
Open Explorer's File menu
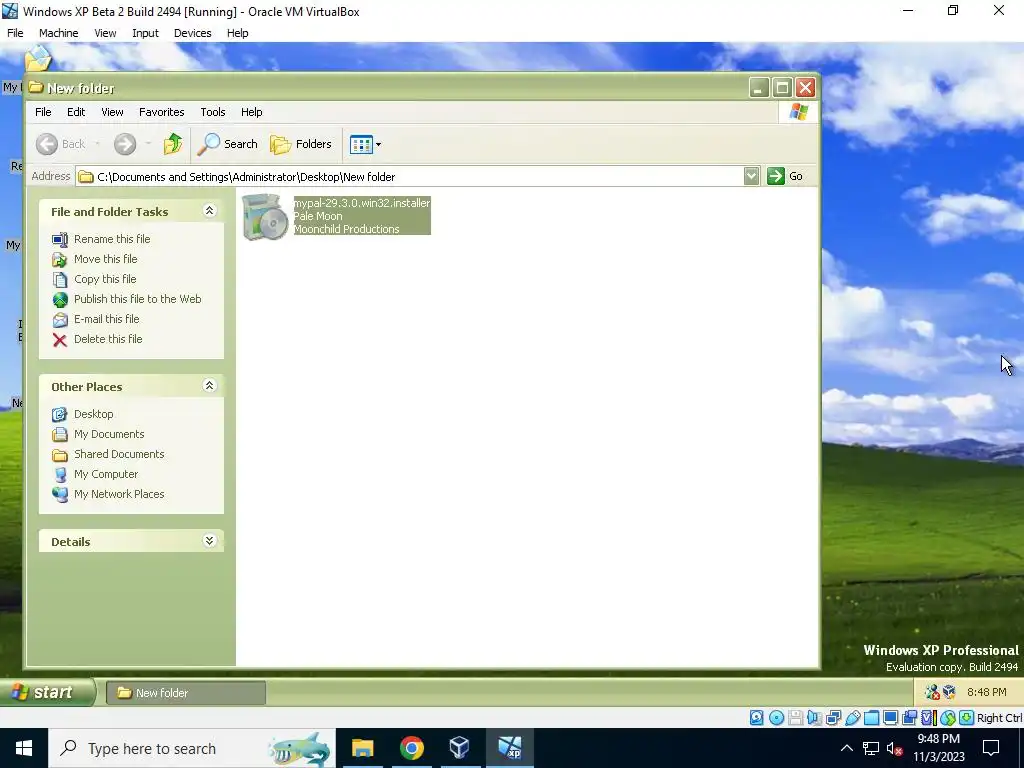43,112
